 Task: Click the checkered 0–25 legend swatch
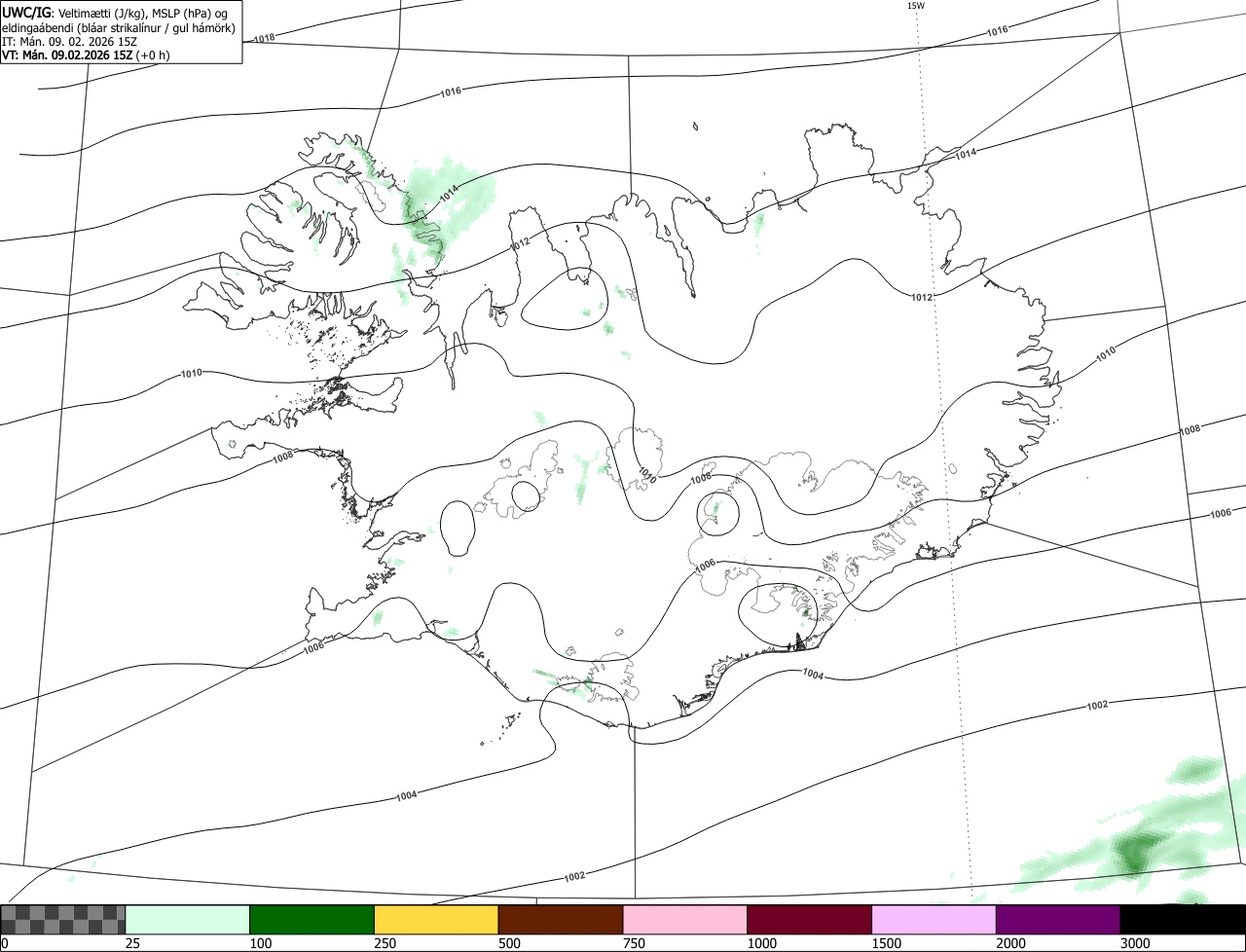[63, 919]
